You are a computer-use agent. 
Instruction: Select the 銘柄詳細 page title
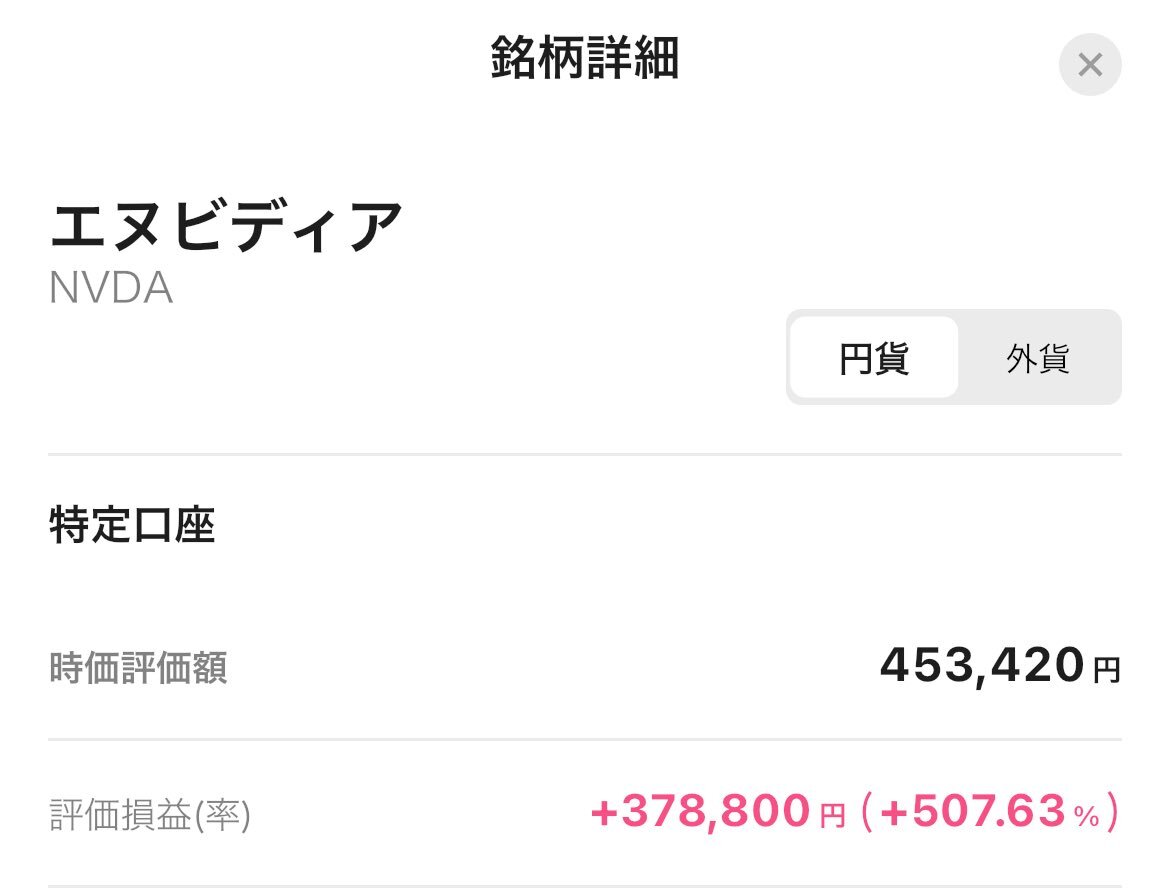point(585,57)
